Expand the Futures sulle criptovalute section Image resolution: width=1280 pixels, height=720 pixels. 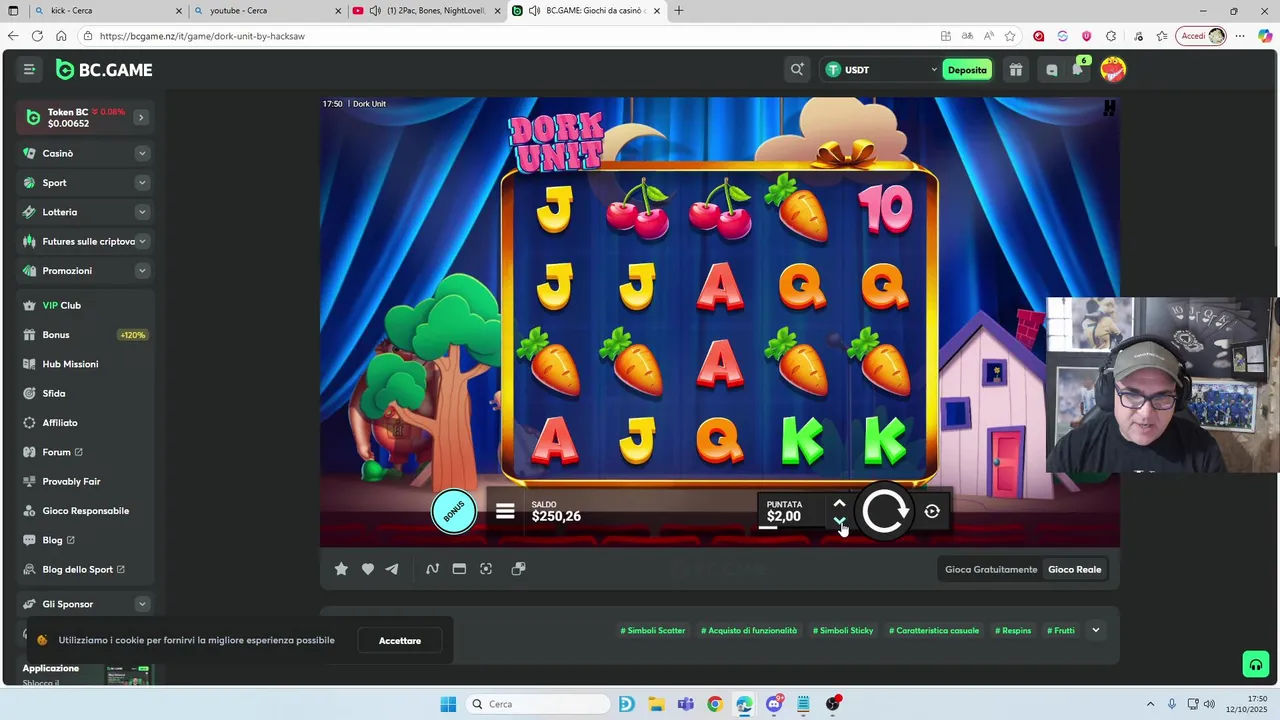tap(142, 241)
